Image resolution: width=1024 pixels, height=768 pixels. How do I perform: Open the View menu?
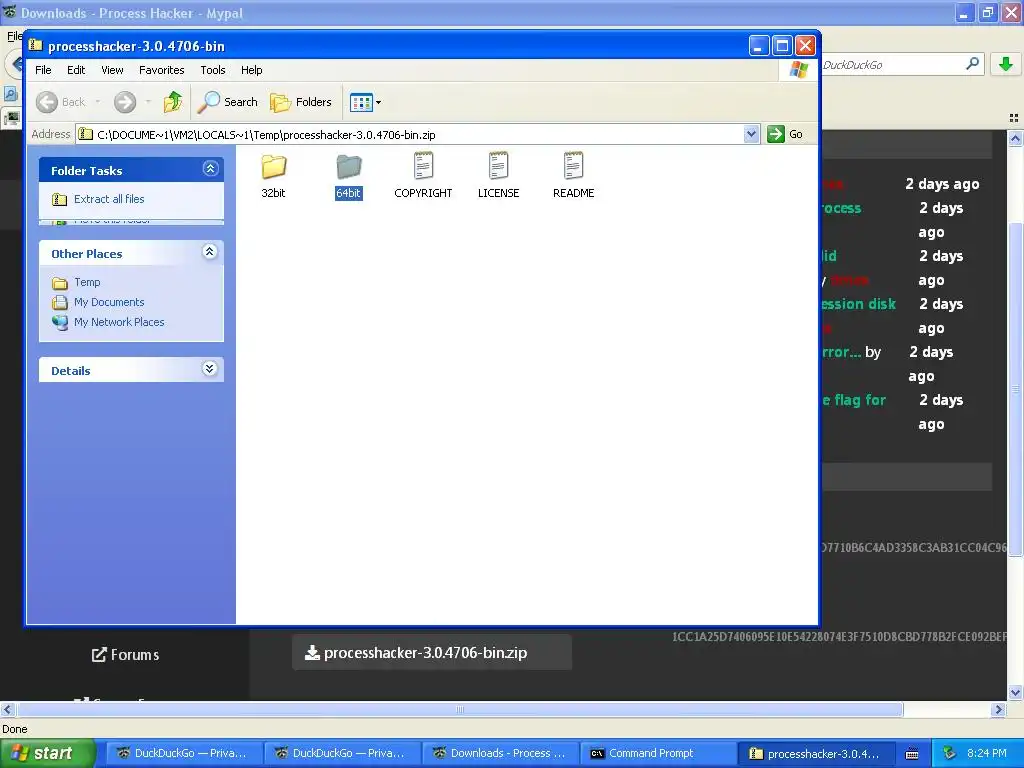pyautogui.click(x=112, y=70)
